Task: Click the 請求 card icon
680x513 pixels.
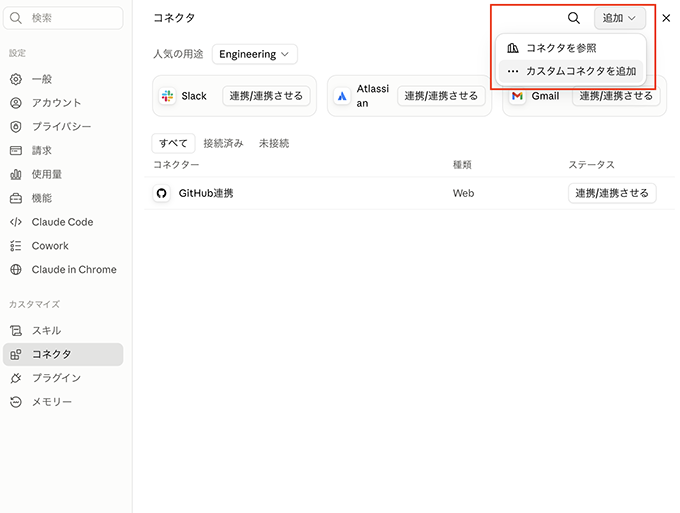Action: [16, 150]
